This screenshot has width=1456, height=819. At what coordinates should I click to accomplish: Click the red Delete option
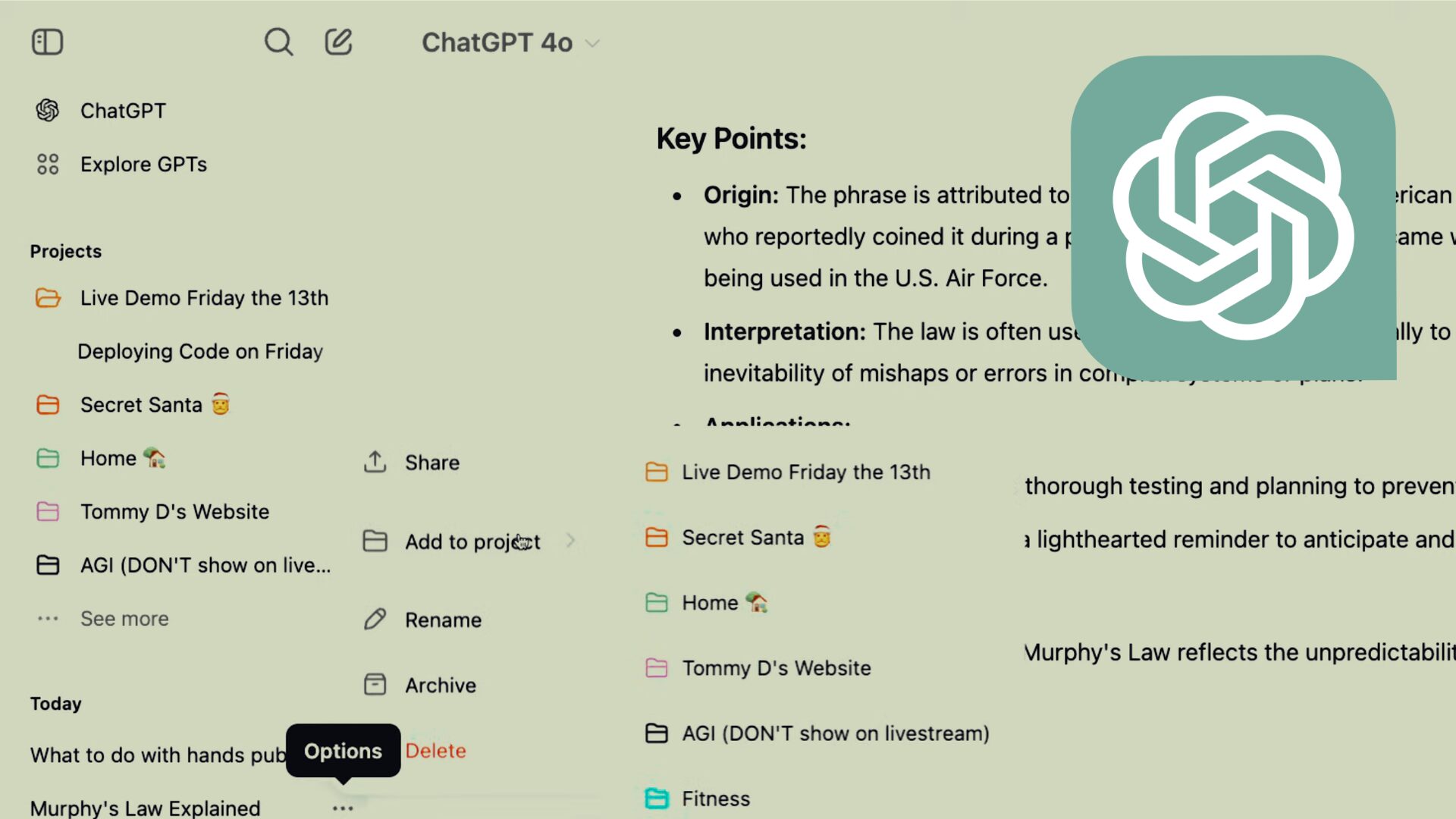(436, 751)
